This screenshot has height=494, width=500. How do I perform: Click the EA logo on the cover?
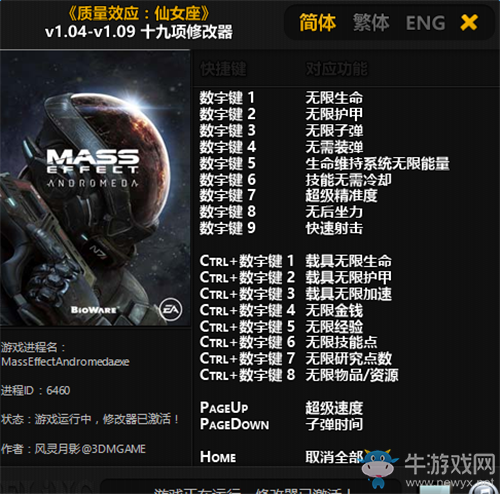point(171,309)
